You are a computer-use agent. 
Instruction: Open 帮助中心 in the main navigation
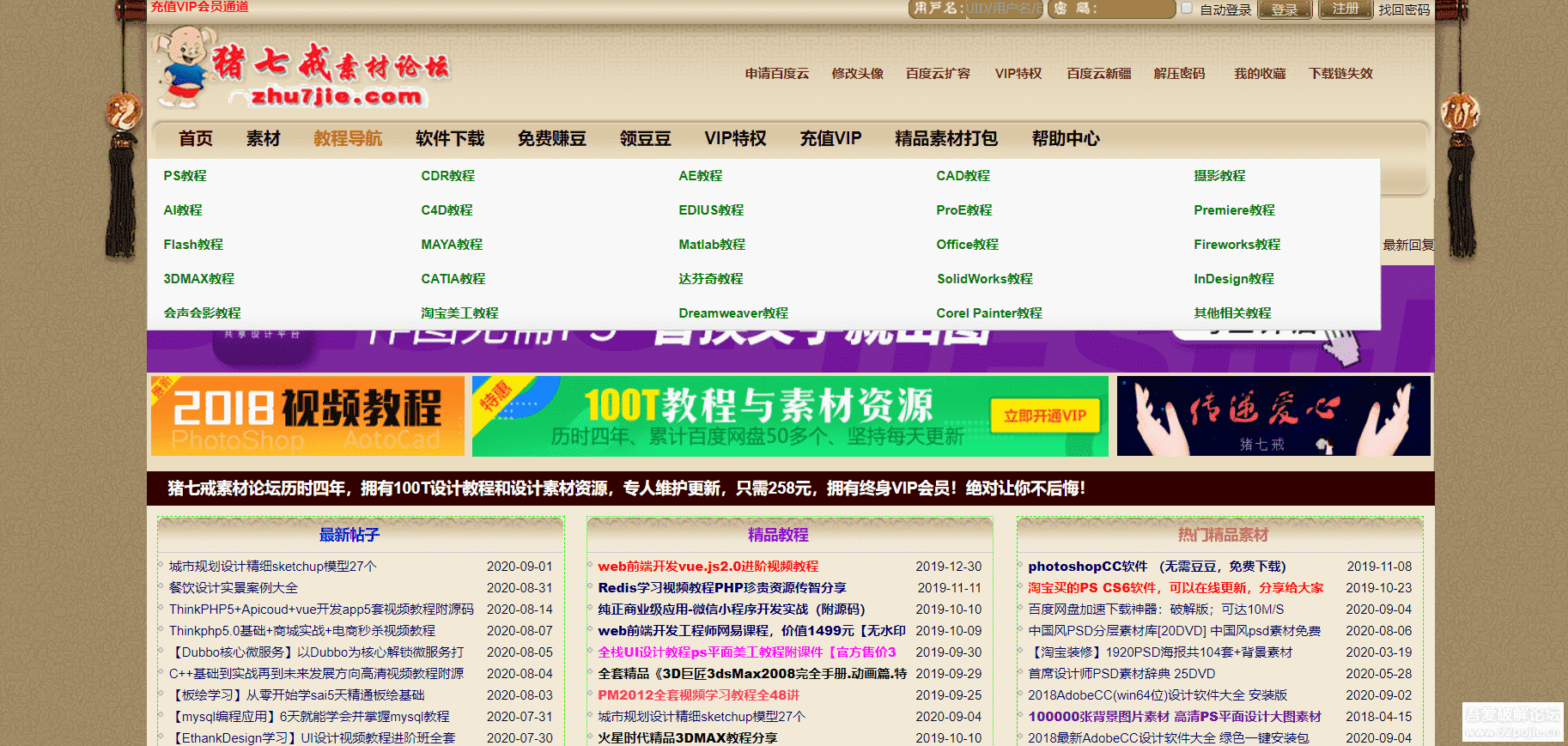tap(1065, 139)
